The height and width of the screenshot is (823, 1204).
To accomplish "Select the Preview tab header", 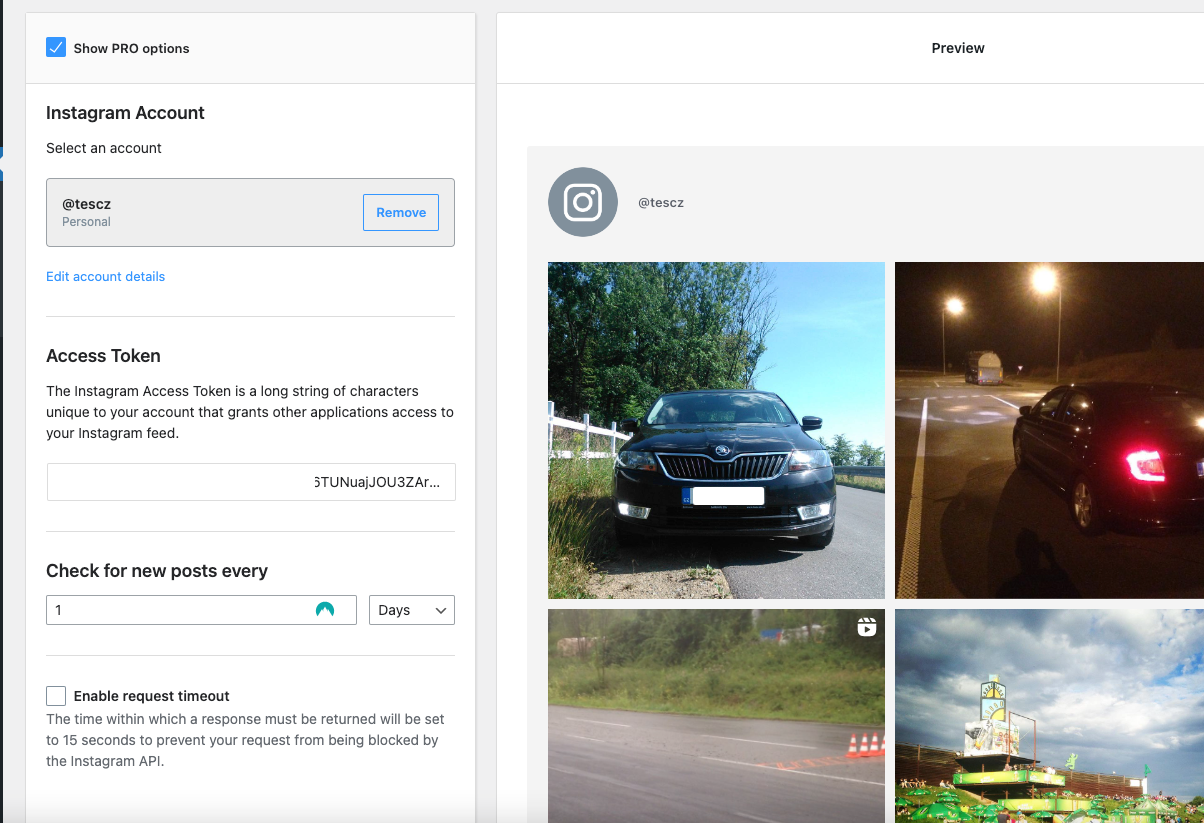I will point(958,48).
